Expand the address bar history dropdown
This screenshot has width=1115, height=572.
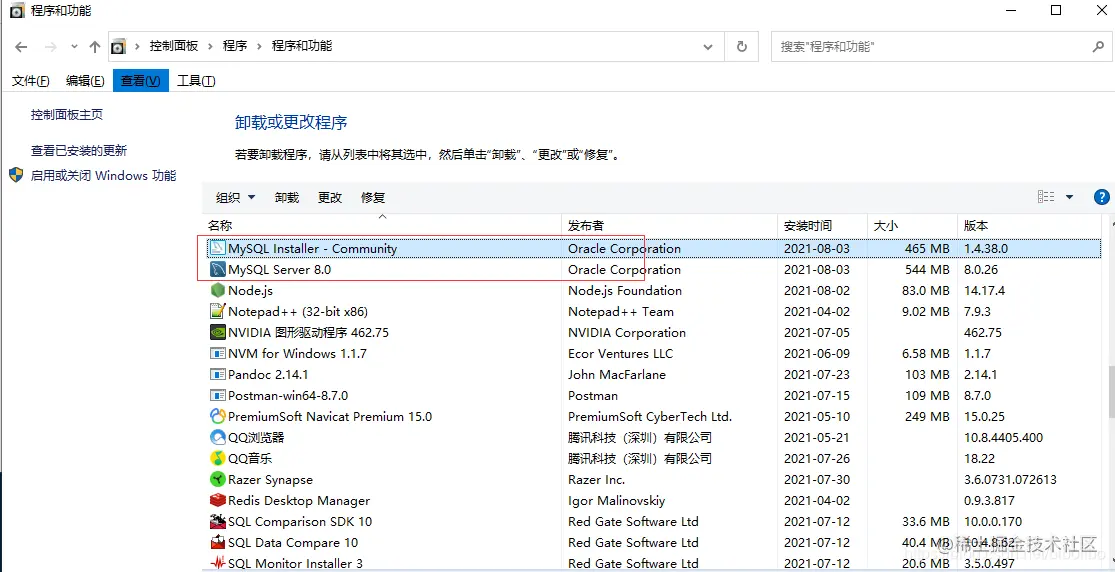(708, 46)
